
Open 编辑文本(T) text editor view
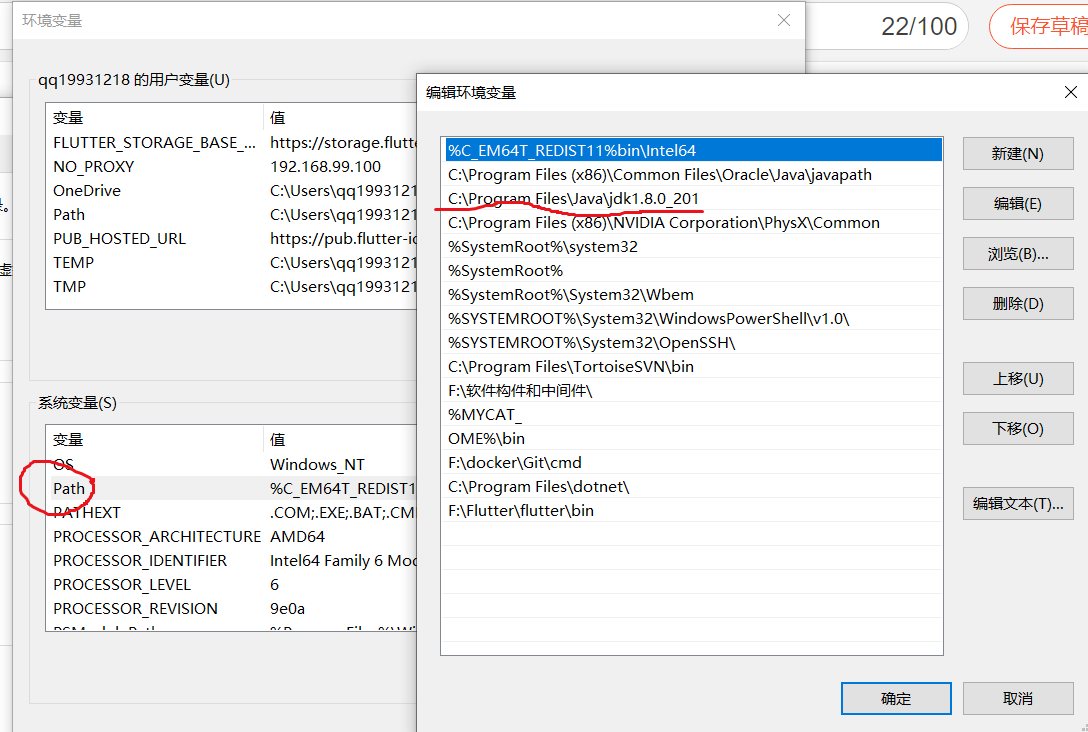click(x=1017, y=503)
